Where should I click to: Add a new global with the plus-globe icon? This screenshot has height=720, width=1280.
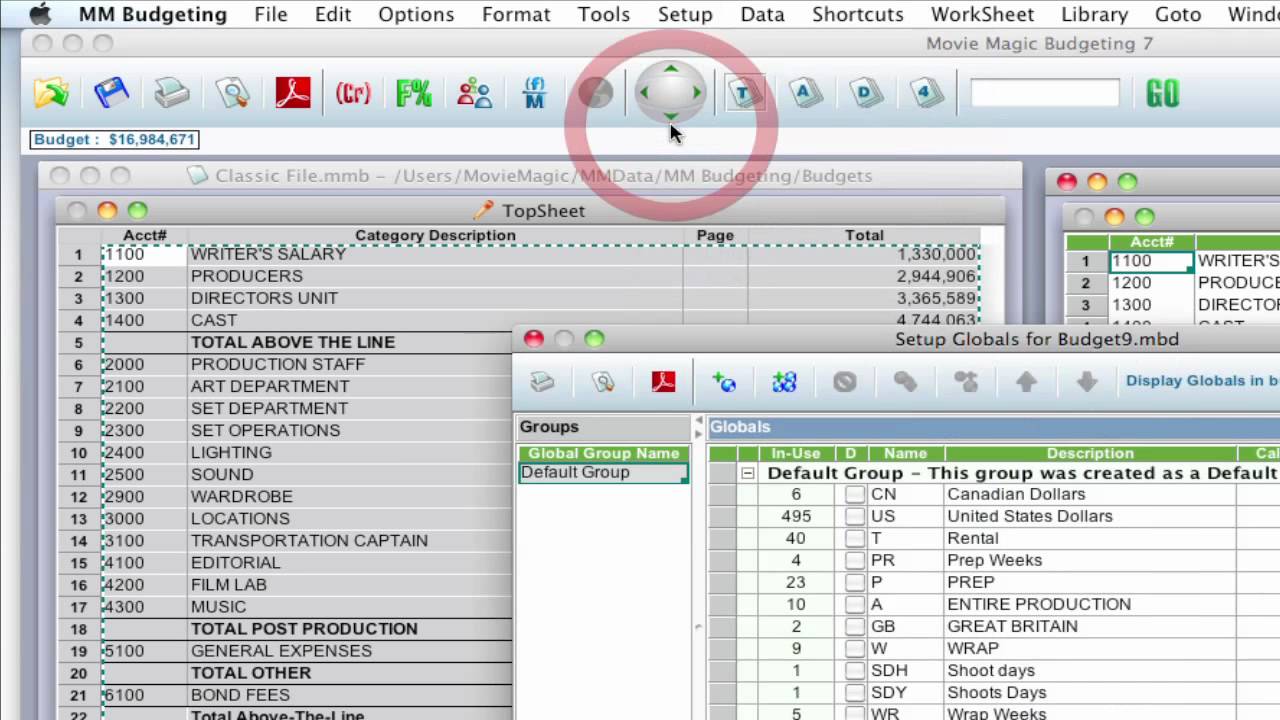[x=724, y=382]
